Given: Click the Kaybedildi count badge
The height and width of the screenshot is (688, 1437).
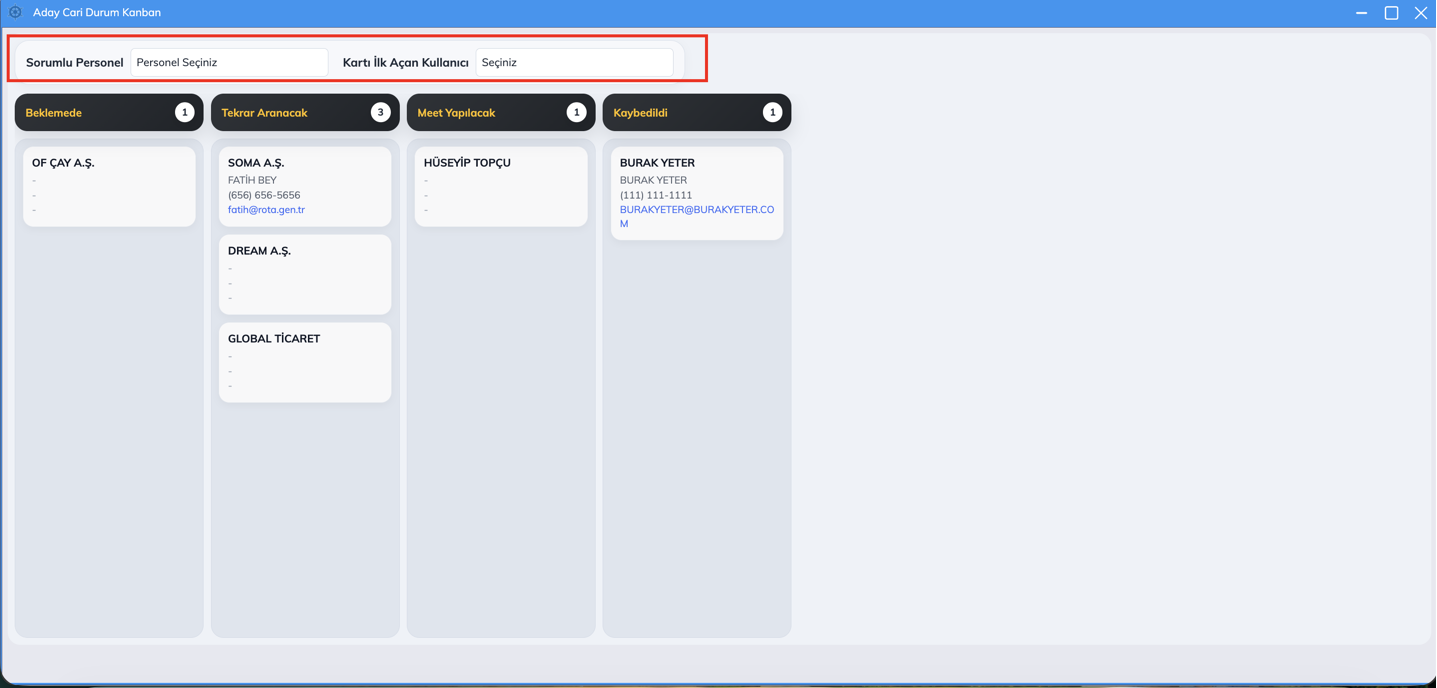Looking at the screenshot, I should tap(772, 113).
